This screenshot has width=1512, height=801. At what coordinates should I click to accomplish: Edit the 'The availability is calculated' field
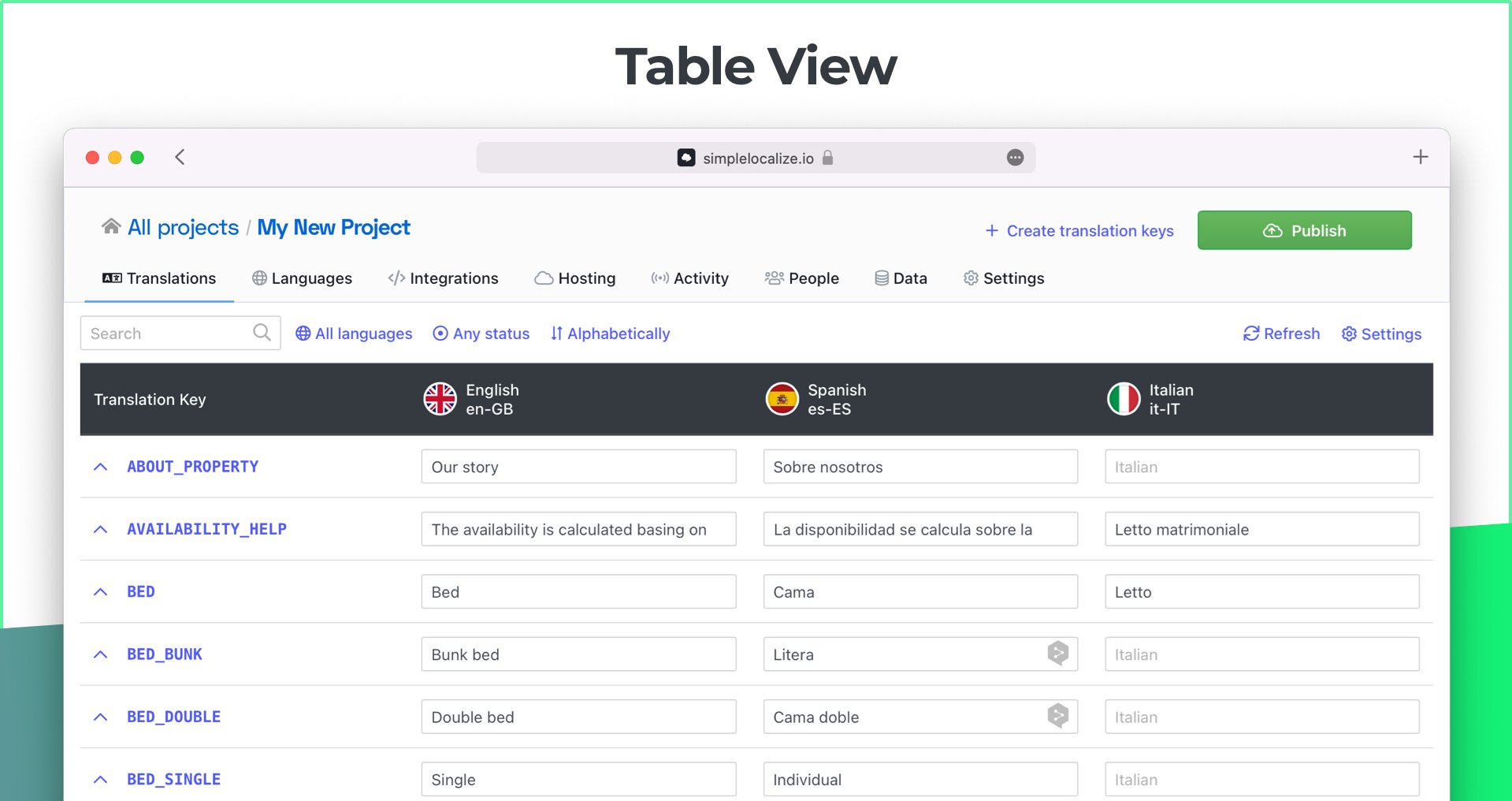point(578,529)
